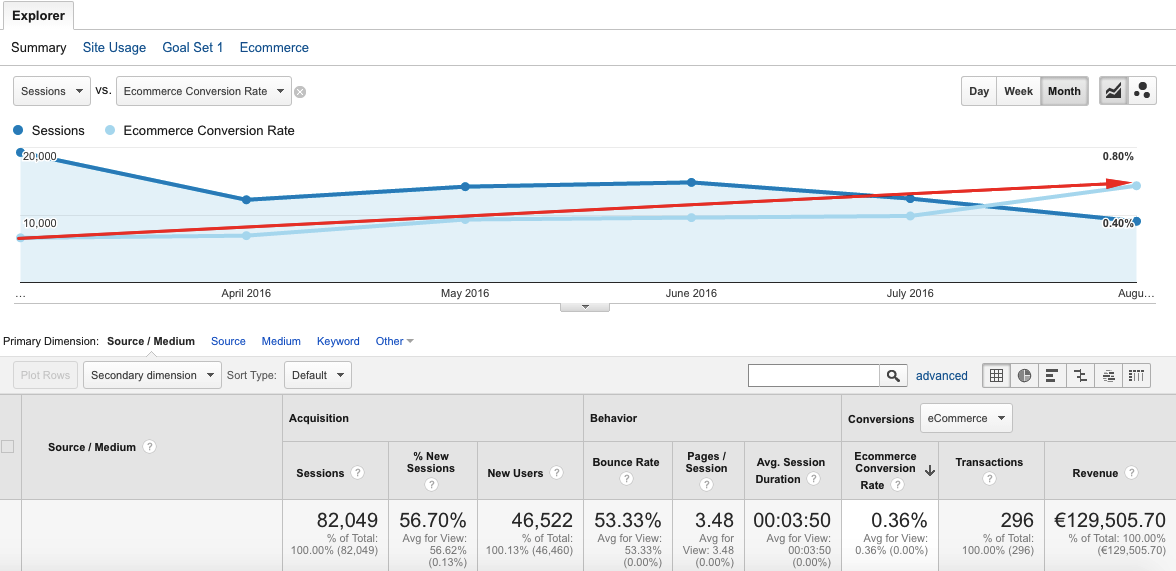Open the Goal Set 1 tab
Image resolution: width=1176 pixels, height=571 pixels.
(192, 47)
